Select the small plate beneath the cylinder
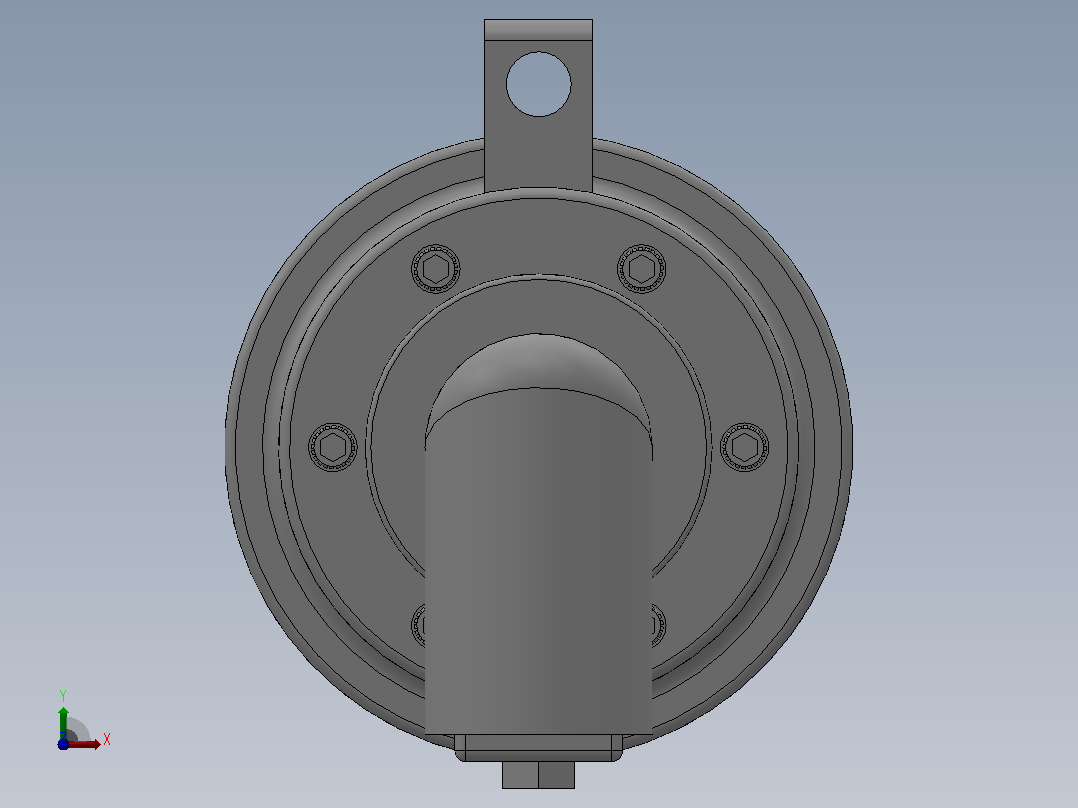The width and height of the screenshot is (1078, 808). [x=538, y=747]
